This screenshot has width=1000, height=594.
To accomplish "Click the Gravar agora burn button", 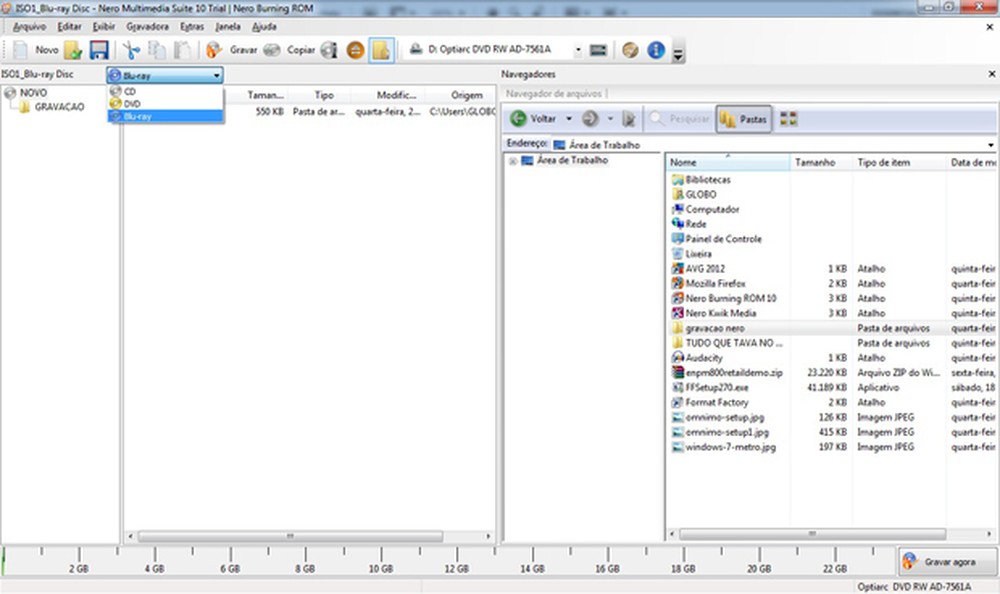I will 947,562.
